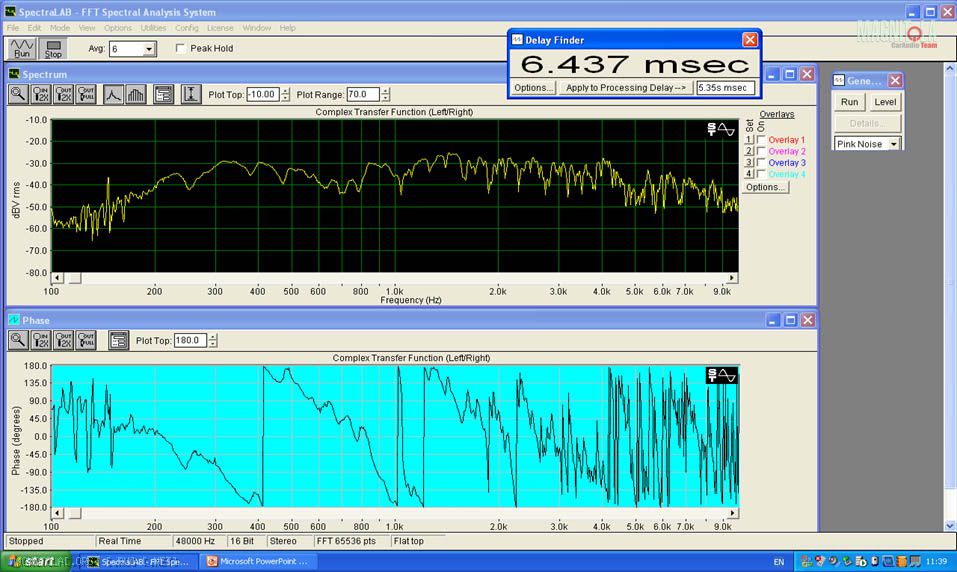Zoom out full in Phase toolbar

click(86, 340)
